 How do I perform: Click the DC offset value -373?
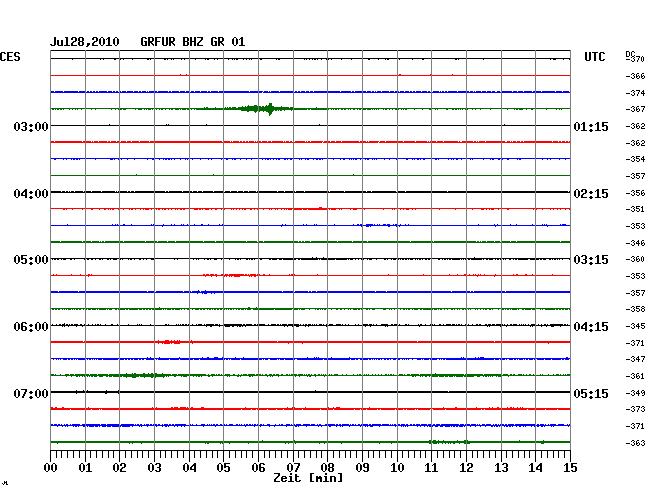[x=635, y=409]
